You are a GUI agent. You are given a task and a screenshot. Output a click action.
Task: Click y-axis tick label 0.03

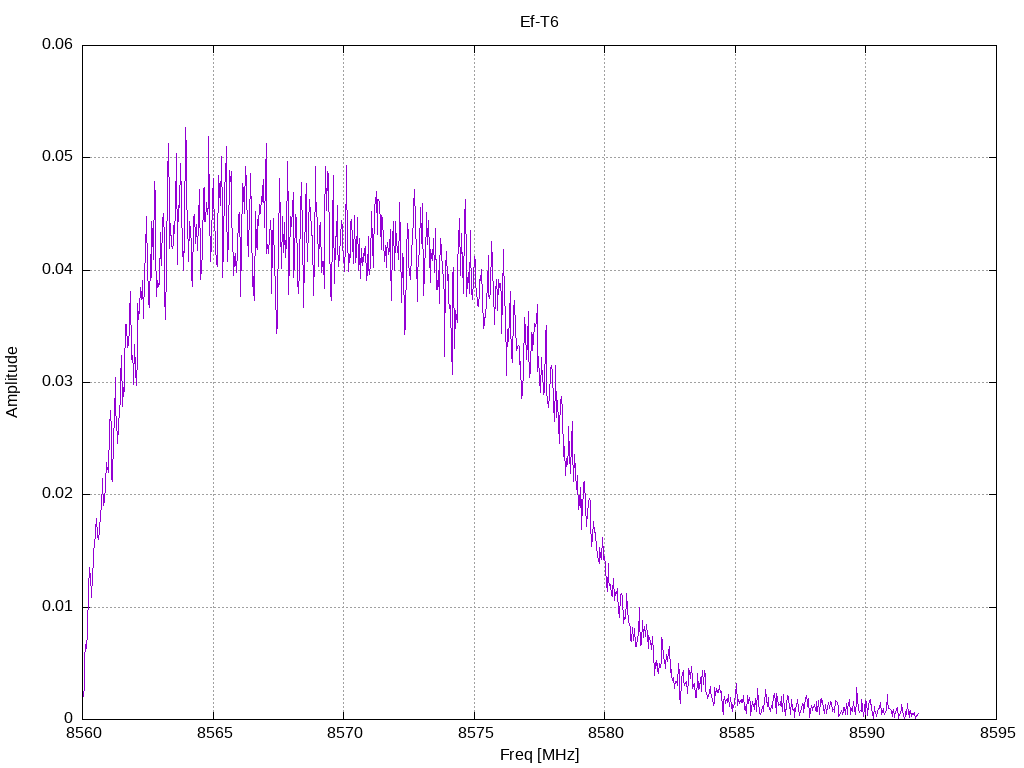(x=57, y=381)
